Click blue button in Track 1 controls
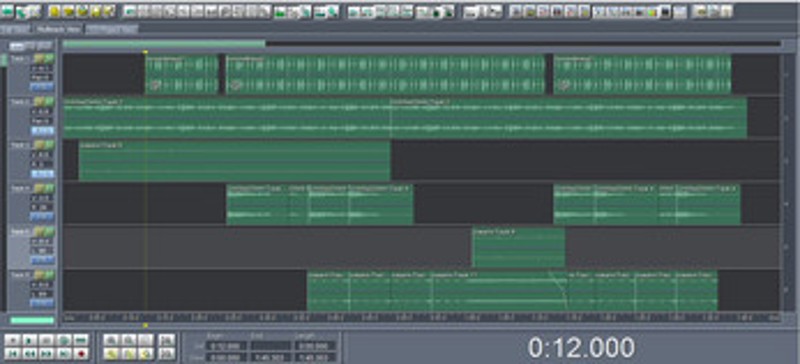 coord(42,87)
